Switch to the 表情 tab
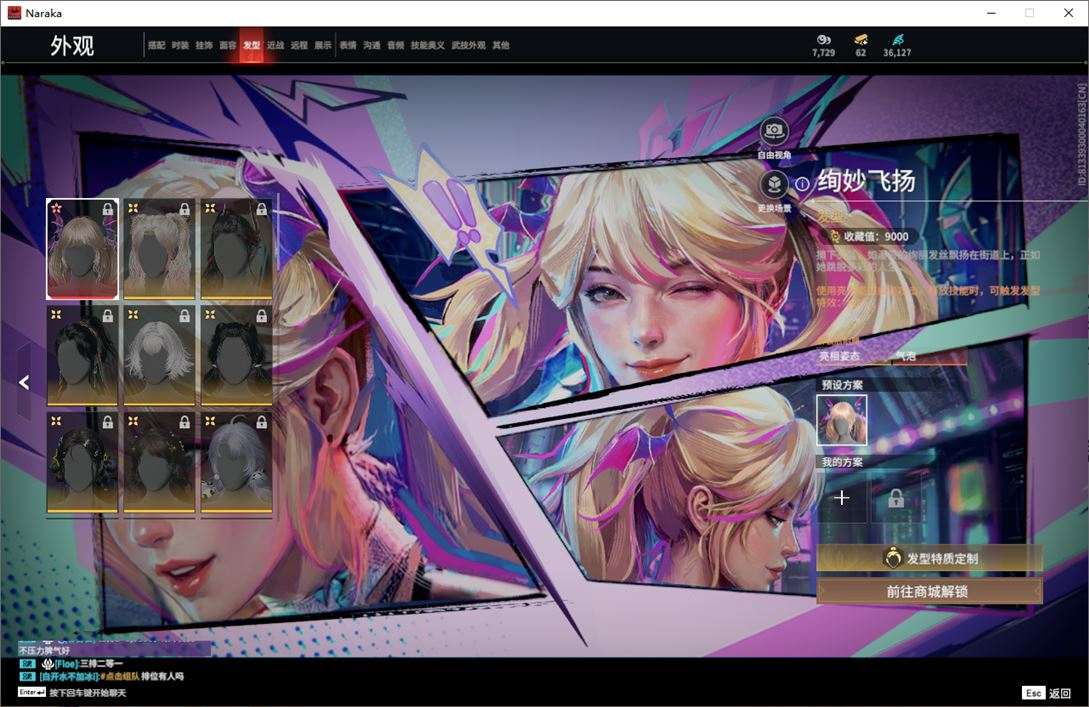The image size is (1089, 707). tap(348, 45)
